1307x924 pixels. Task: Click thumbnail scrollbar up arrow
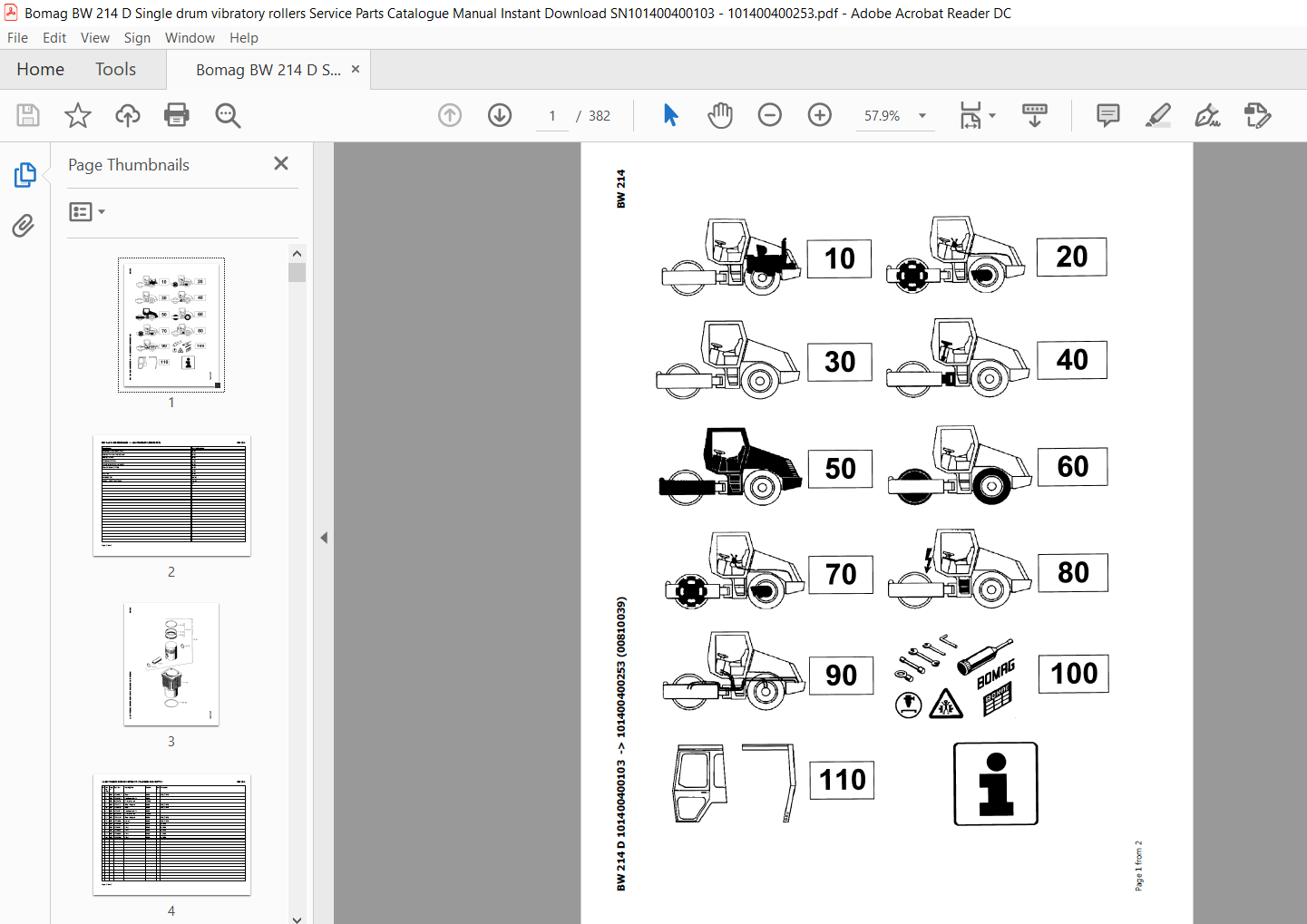[297, 254]
